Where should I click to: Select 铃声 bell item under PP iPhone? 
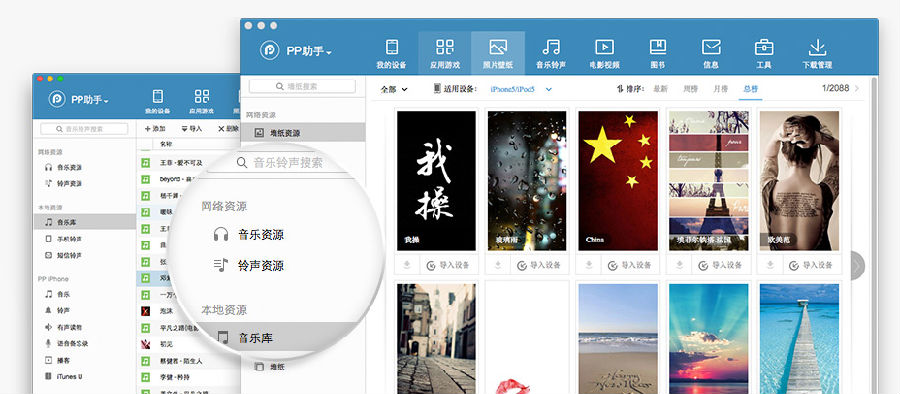57,310
